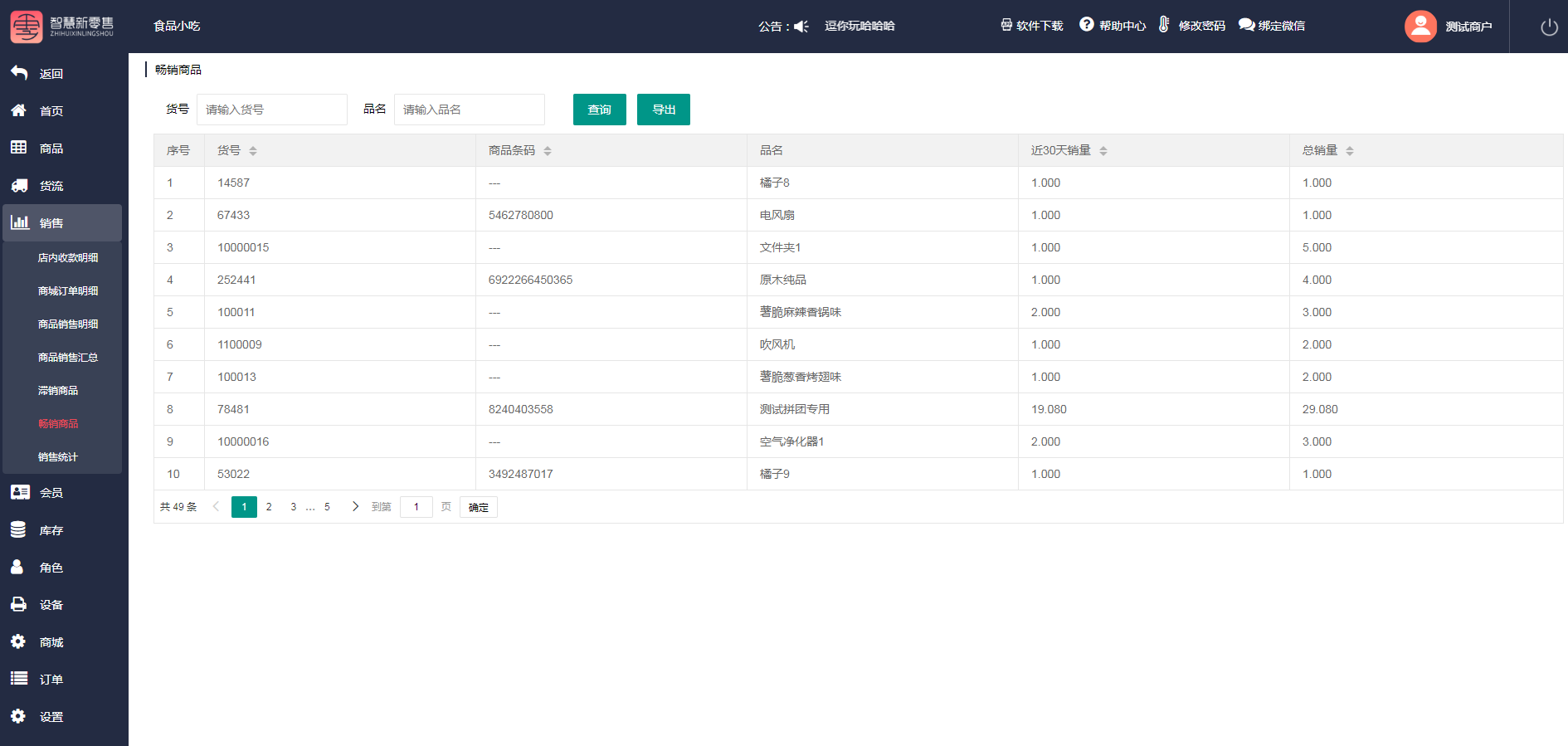
Task: Click product name 测试拼团专用
Action: tap(795, 409)
